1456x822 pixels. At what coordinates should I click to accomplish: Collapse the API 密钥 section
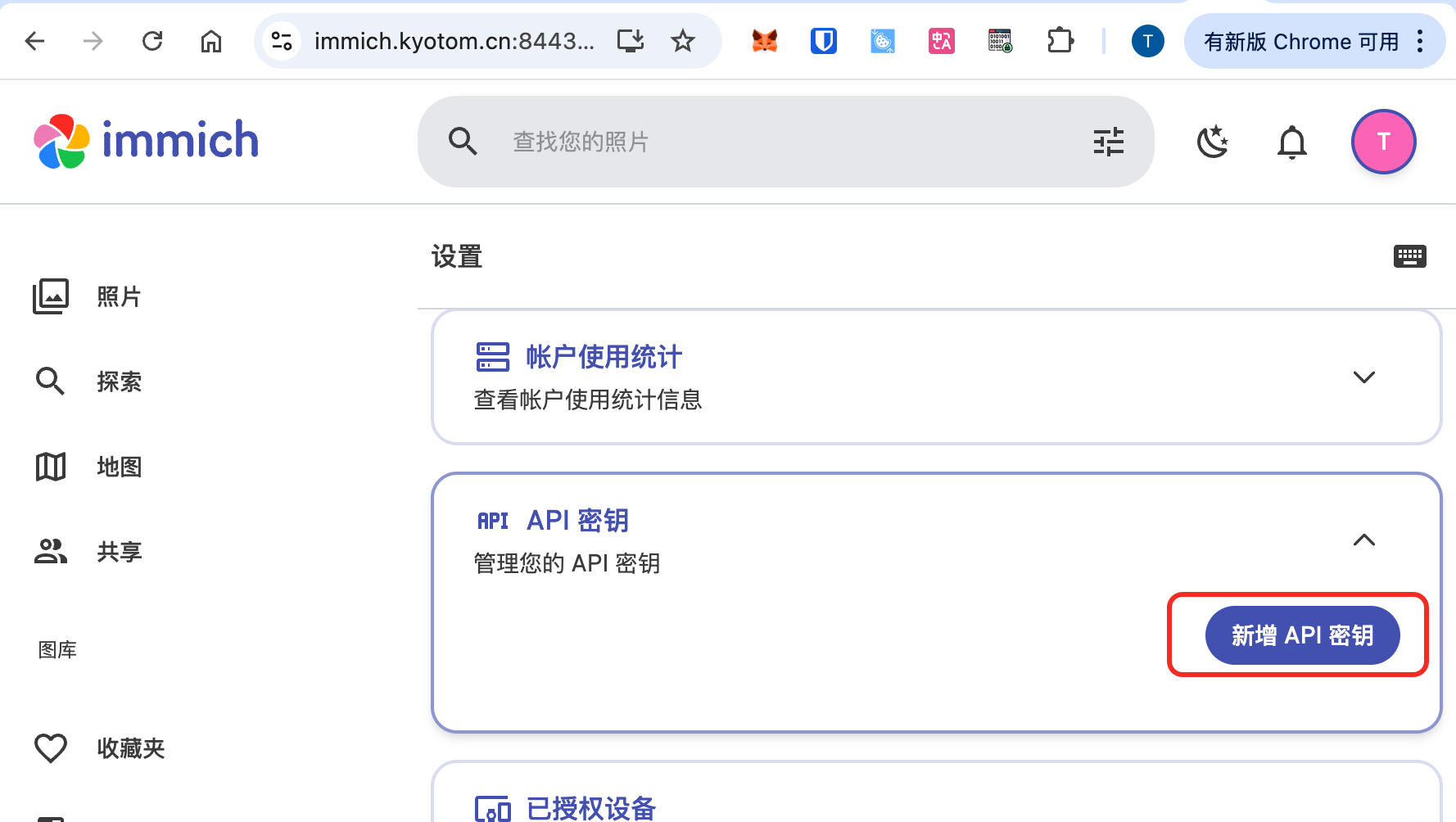pyautogui.click(x=1363, y=540)
